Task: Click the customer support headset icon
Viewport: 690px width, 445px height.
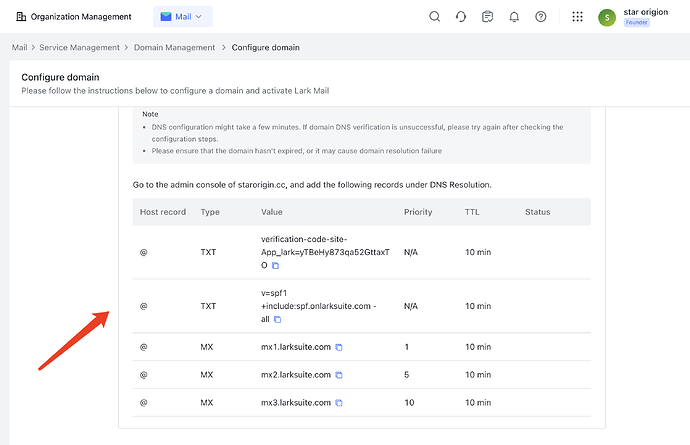Action: [461, 17]
